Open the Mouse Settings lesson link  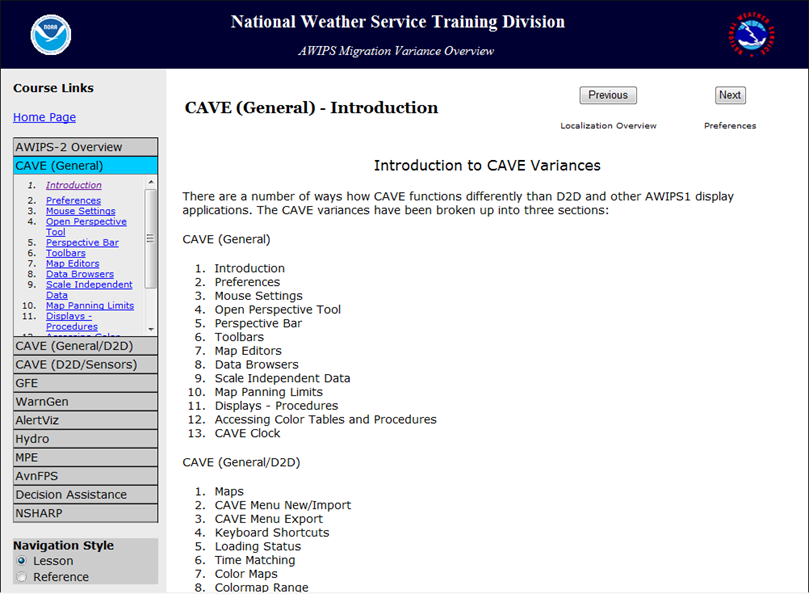(x=80, y=211)
